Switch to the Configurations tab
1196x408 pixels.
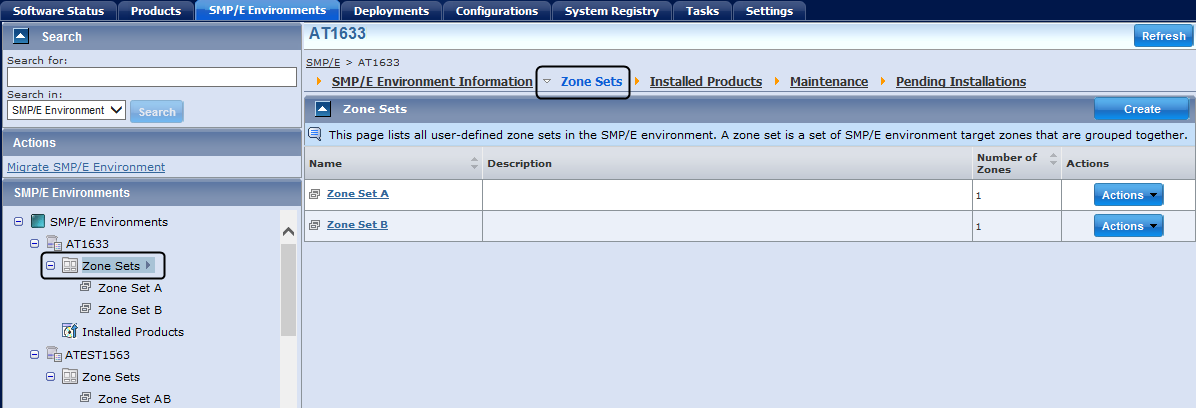click(x=497, y=11)
